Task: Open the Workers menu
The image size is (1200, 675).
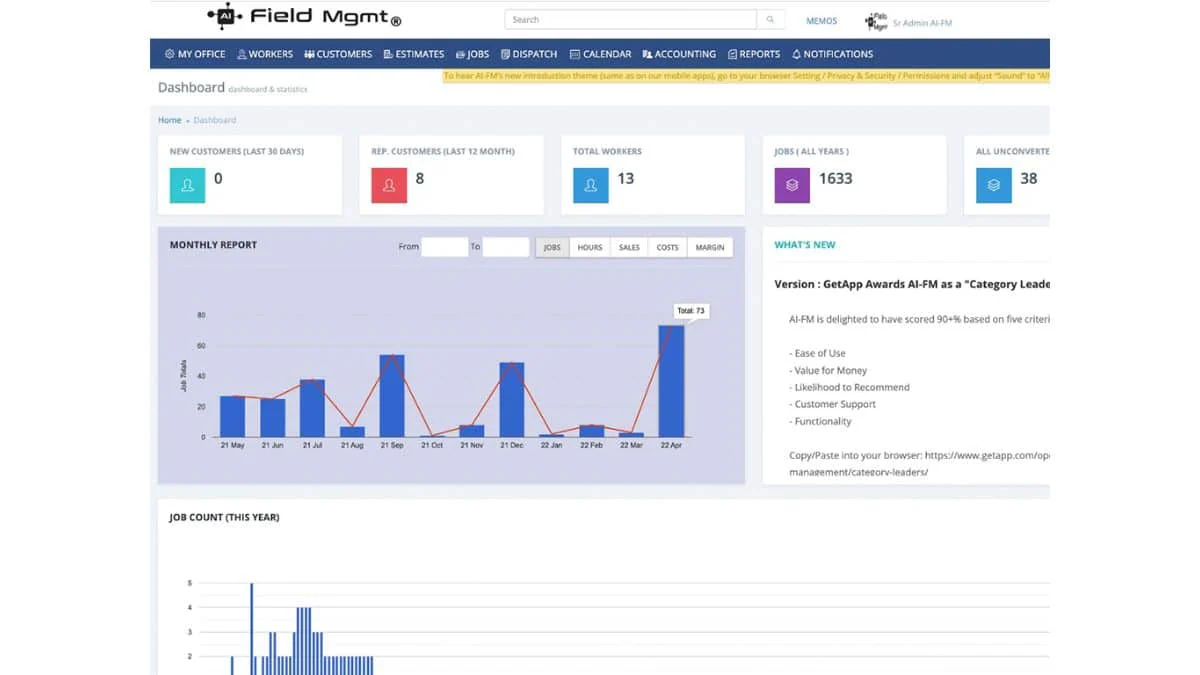Action: [265, 54]
